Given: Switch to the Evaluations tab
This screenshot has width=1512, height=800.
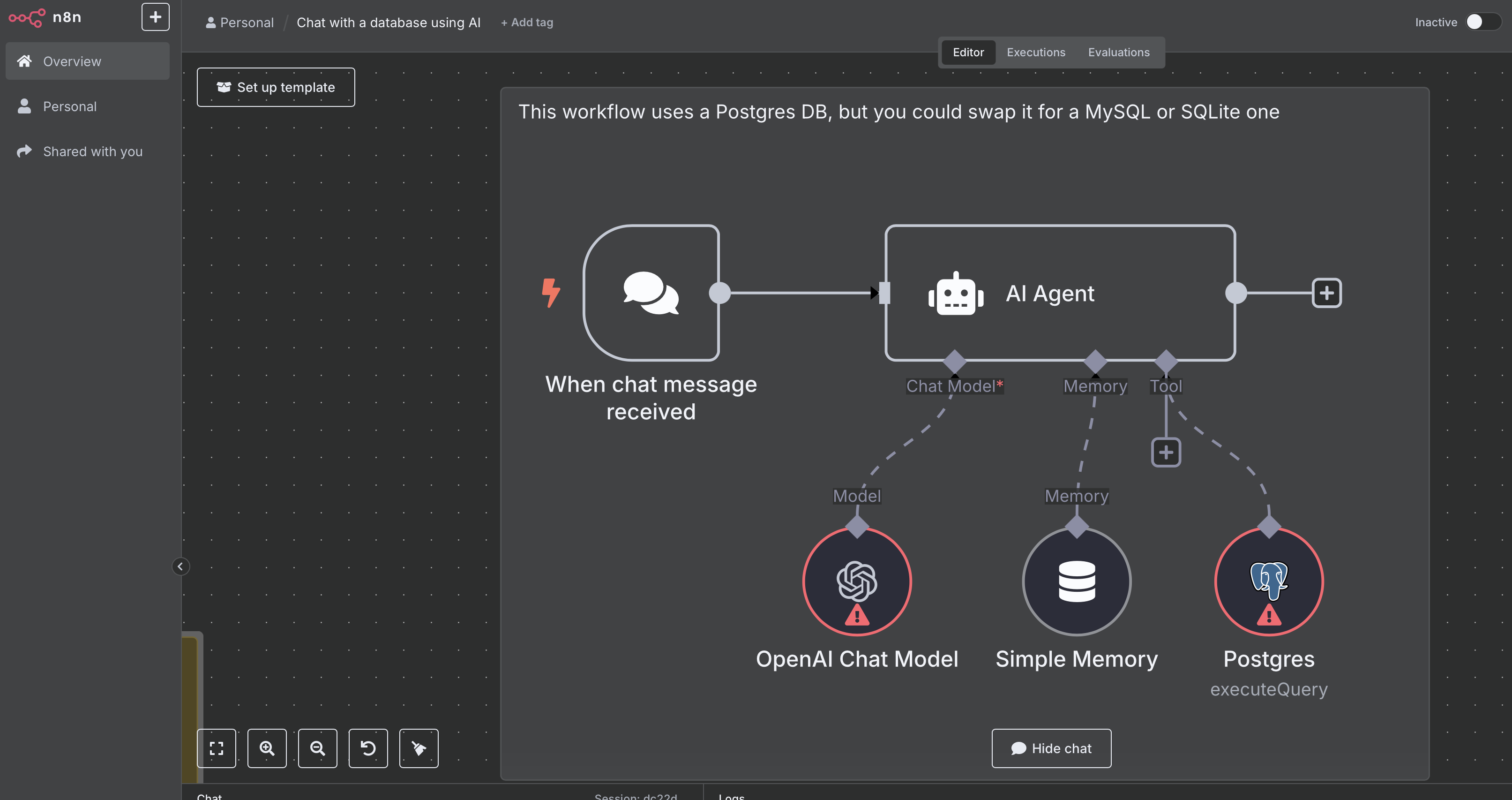Looking at the screenshot, I should tap(1118, 52).
